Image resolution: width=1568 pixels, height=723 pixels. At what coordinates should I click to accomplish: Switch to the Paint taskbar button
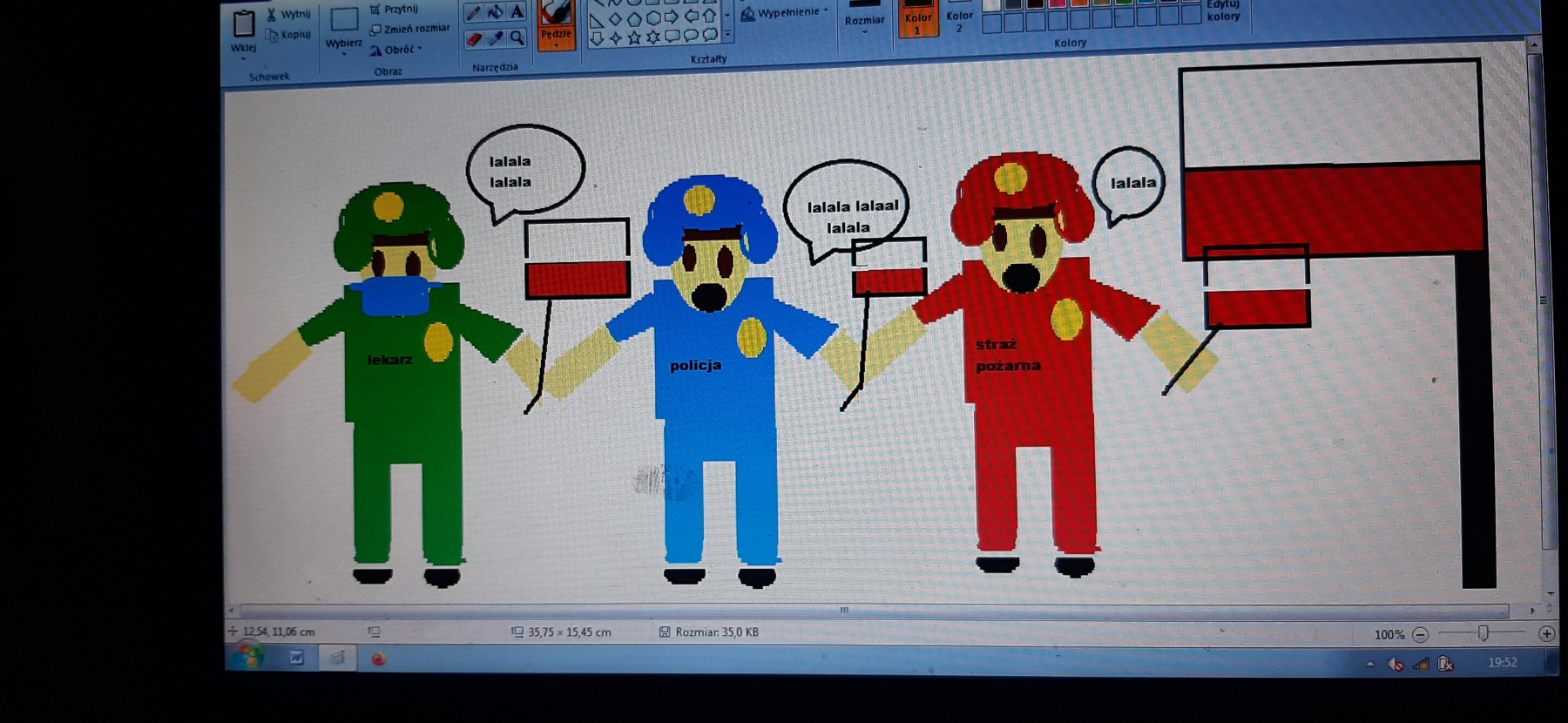click(x=336, y=658)
